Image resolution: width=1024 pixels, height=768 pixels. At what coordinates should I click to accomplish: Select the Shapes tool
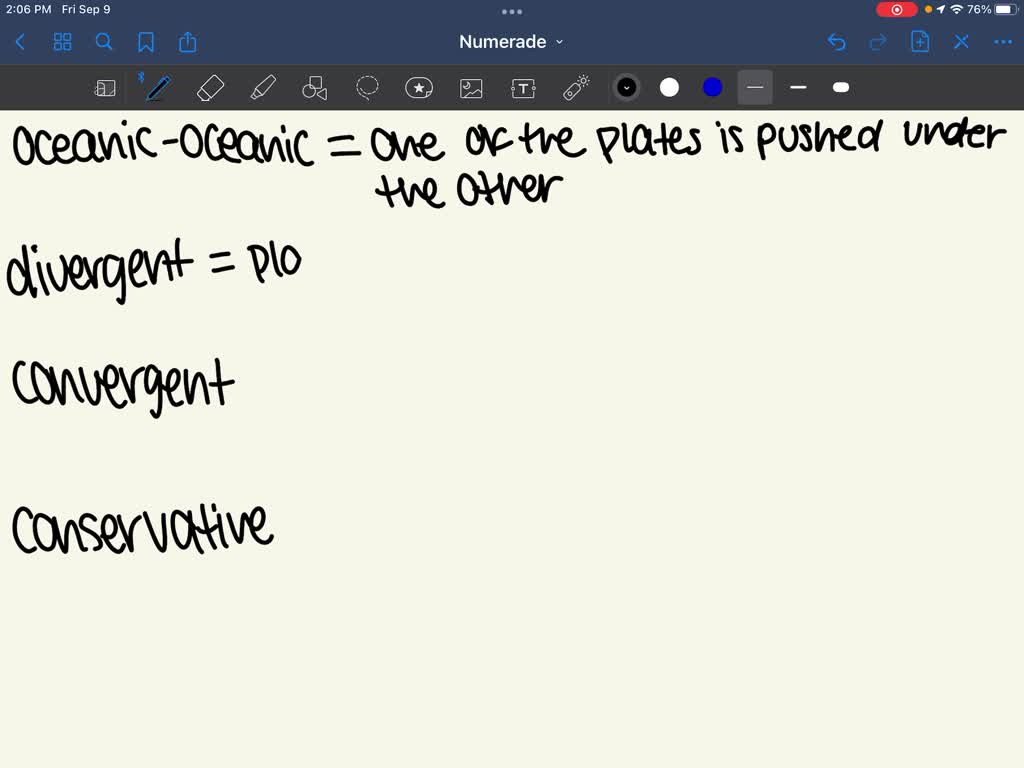315,88
